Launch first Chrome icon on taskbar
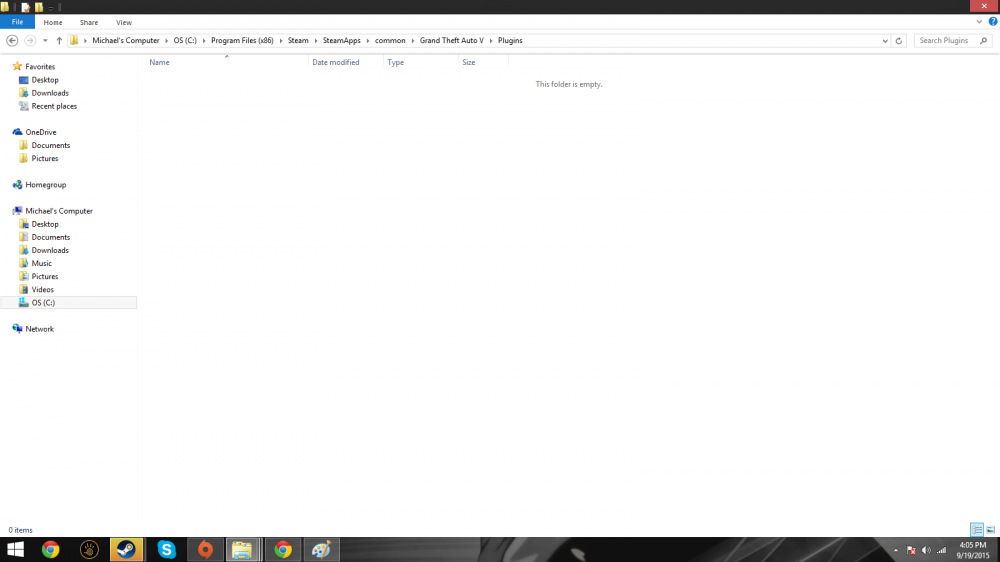 click(x=50, y=549)
